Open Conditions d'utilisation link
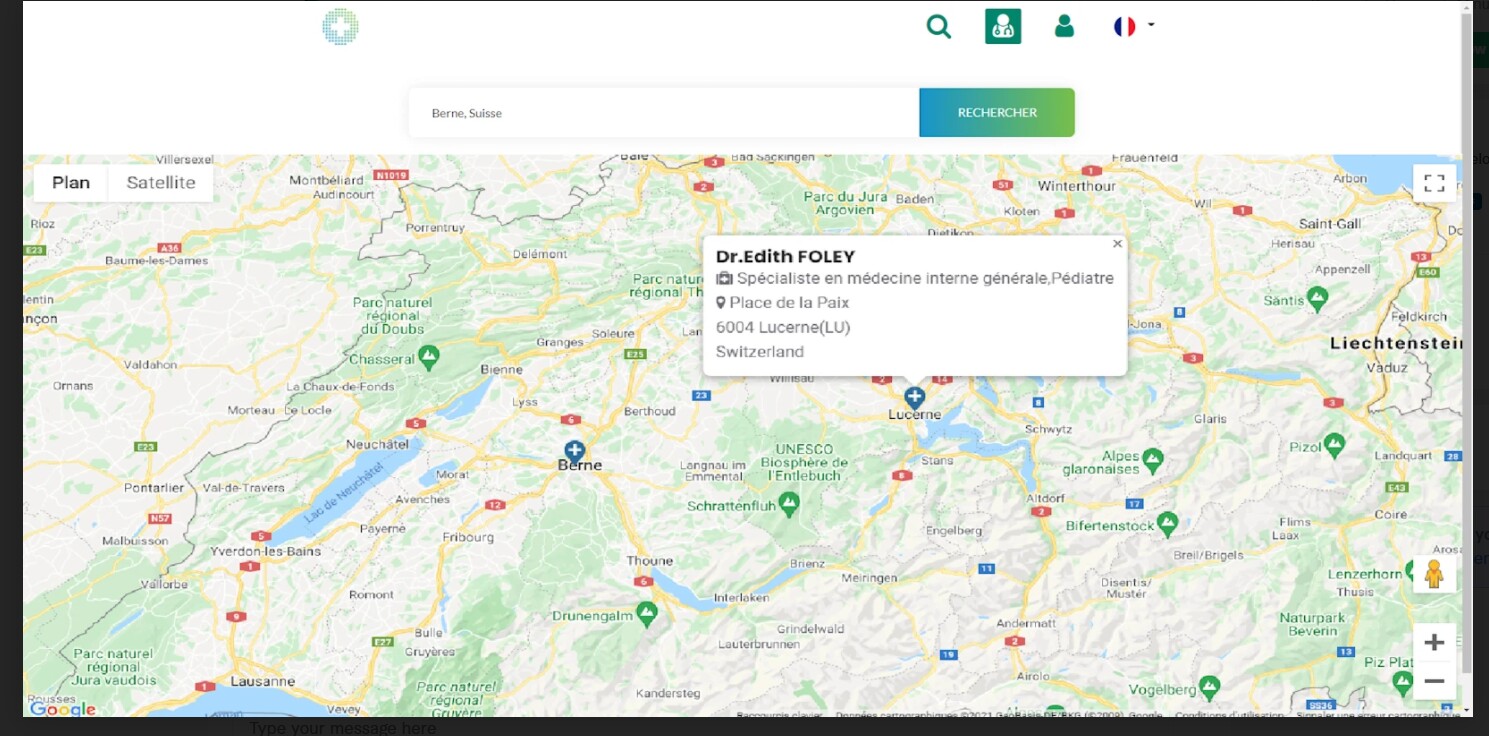Image resolution: width=1489 pixels, height=736 pixels. click(x=1229, y=715)
